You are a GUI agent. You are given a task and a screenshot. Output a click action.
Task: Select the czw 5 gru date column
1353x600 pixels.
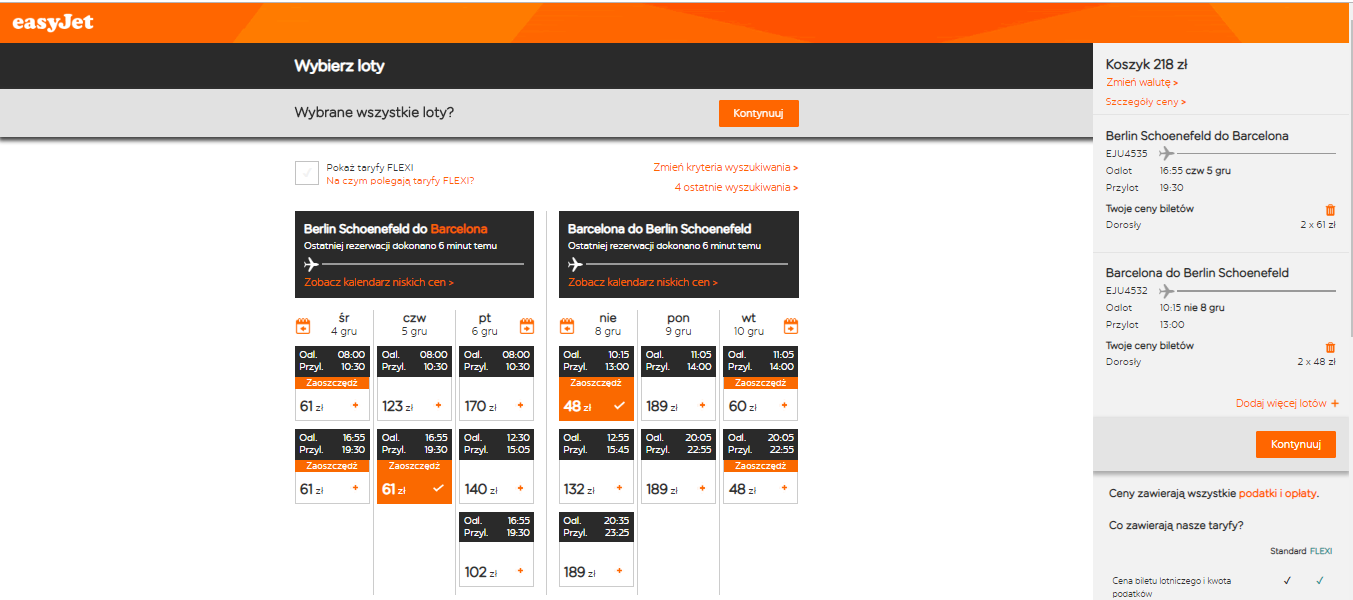pos(414,324)
